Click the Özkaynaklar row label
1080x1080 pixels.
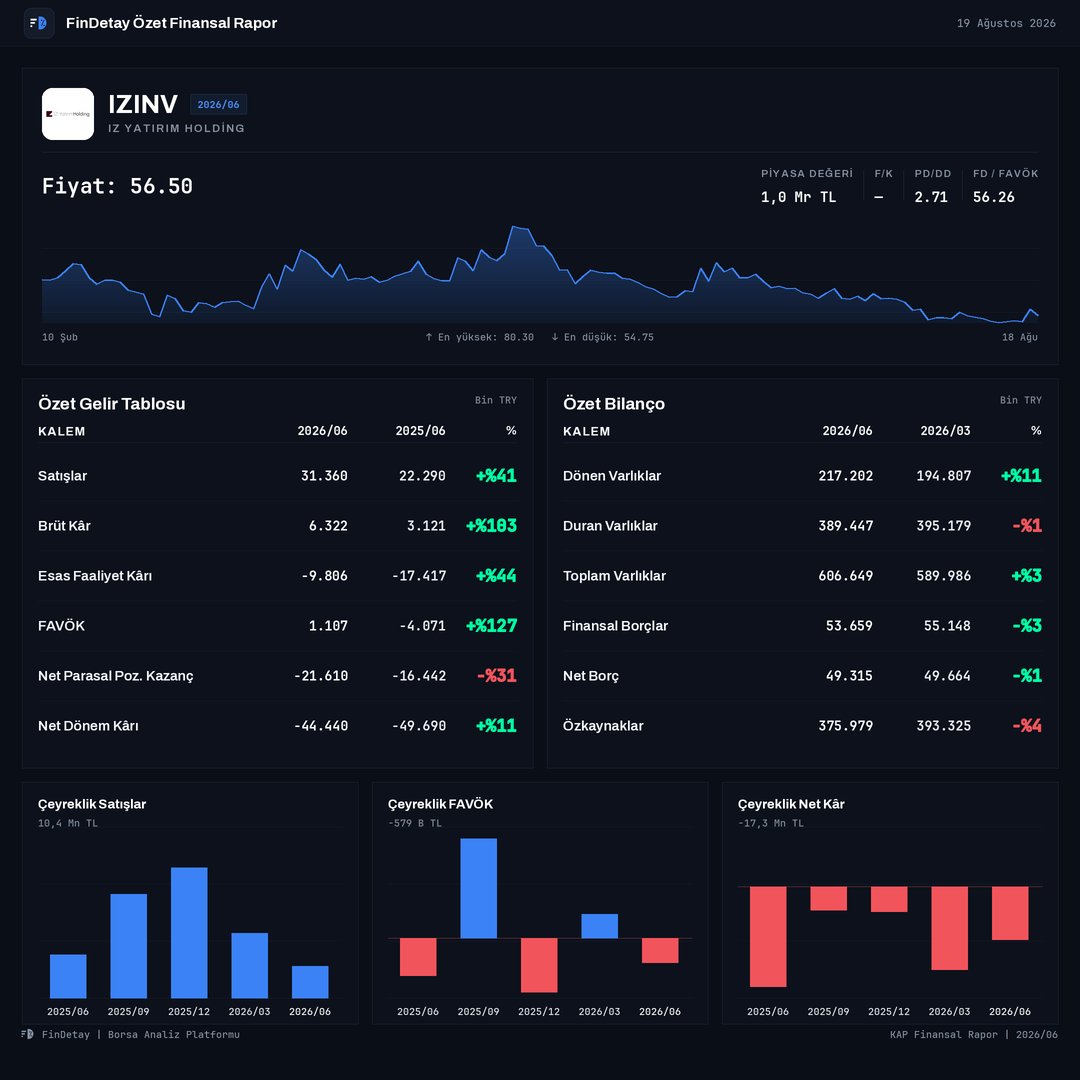[x=603, y=725]
